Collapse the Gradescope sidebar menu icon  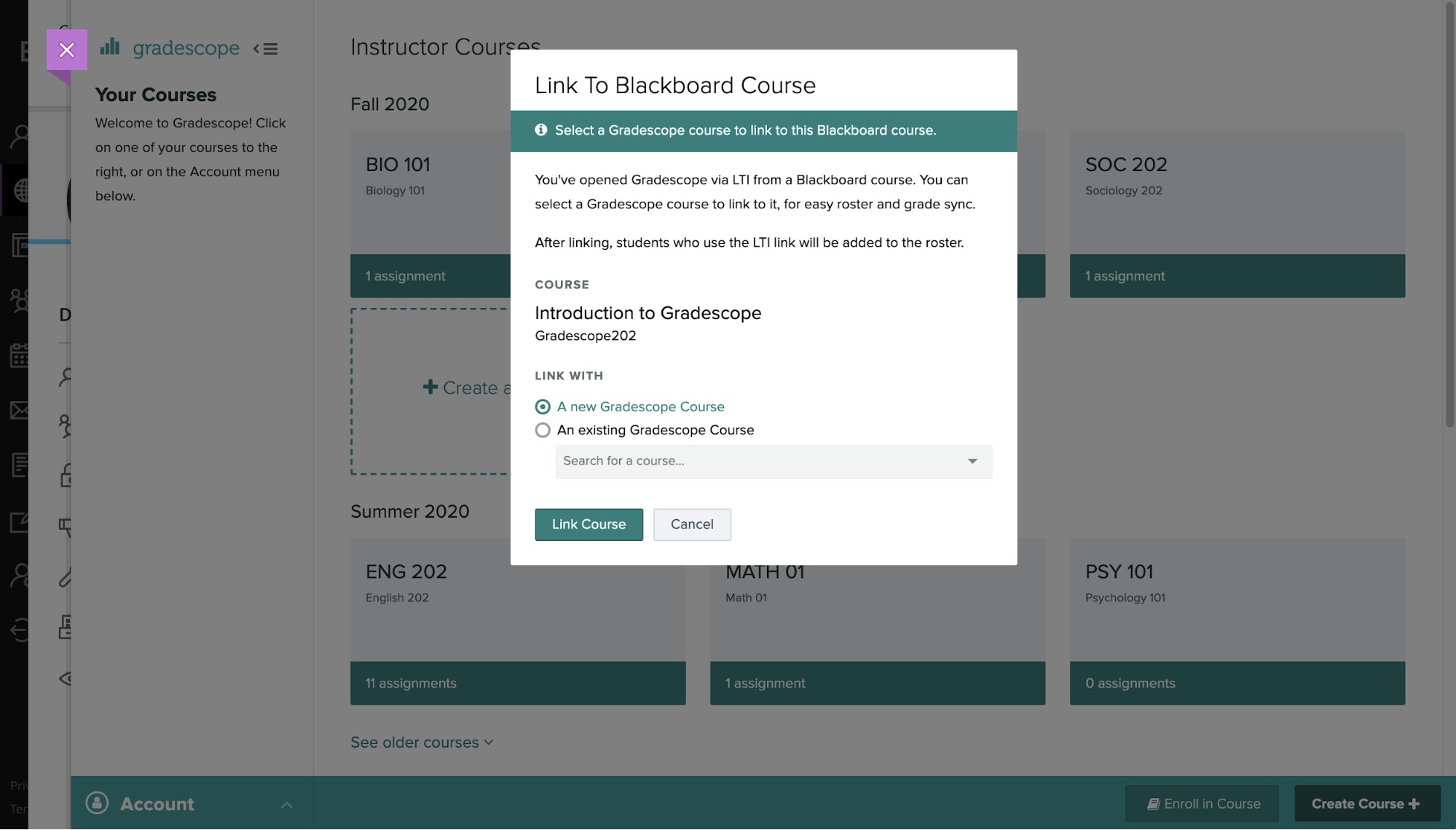[x=266, y=49]
